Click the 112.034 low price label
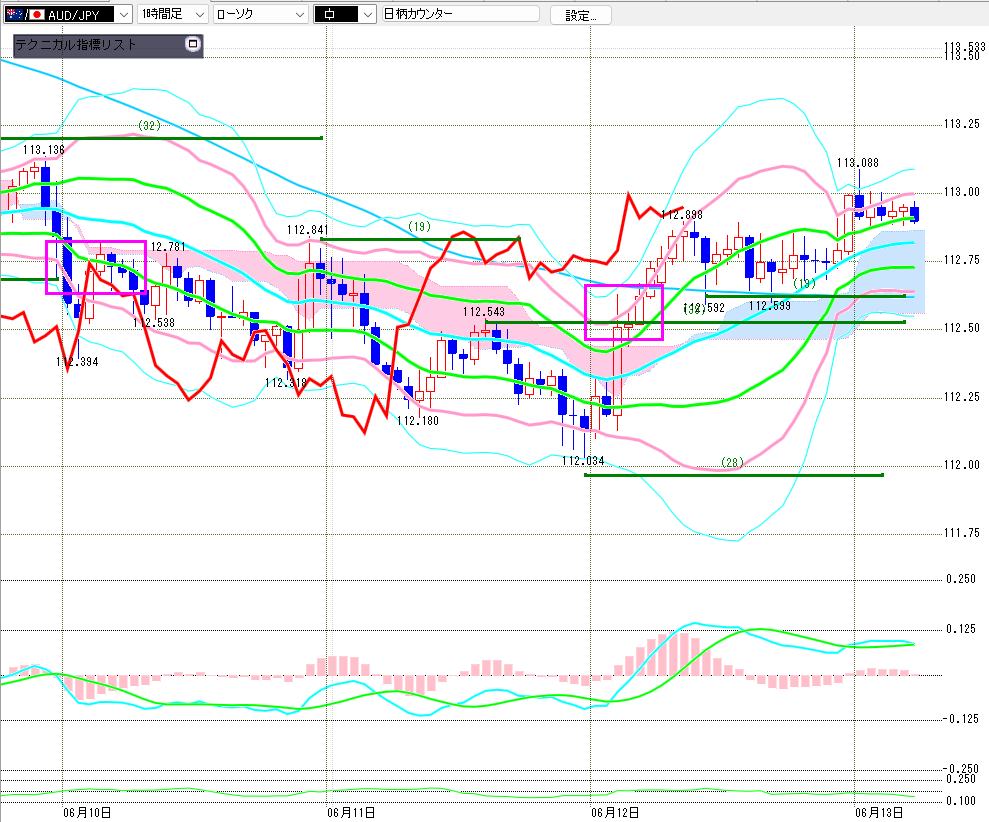 pos(583,461)
